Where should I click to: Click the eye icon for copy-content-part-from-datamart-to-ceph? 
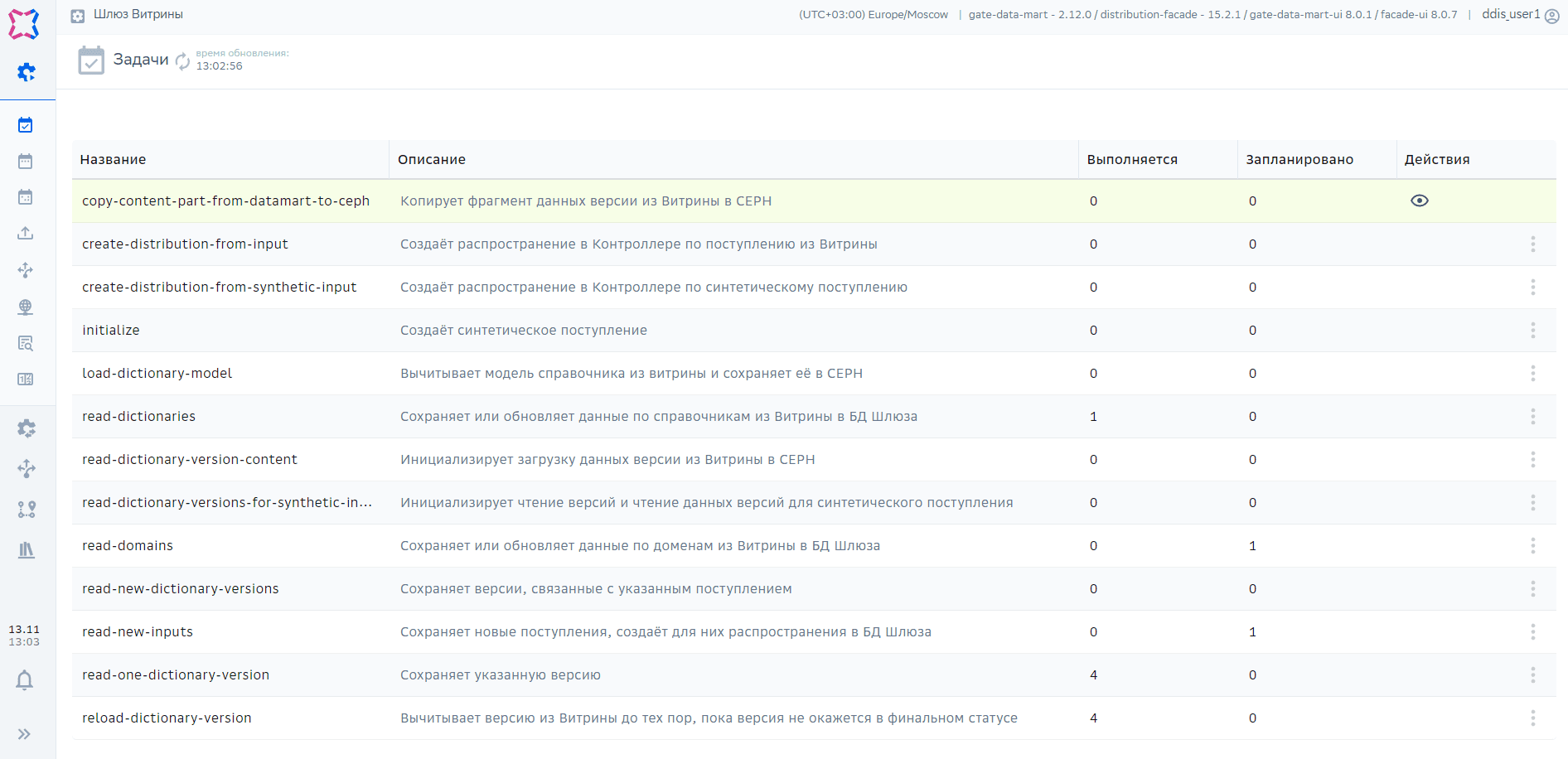tap(1419, 201)
